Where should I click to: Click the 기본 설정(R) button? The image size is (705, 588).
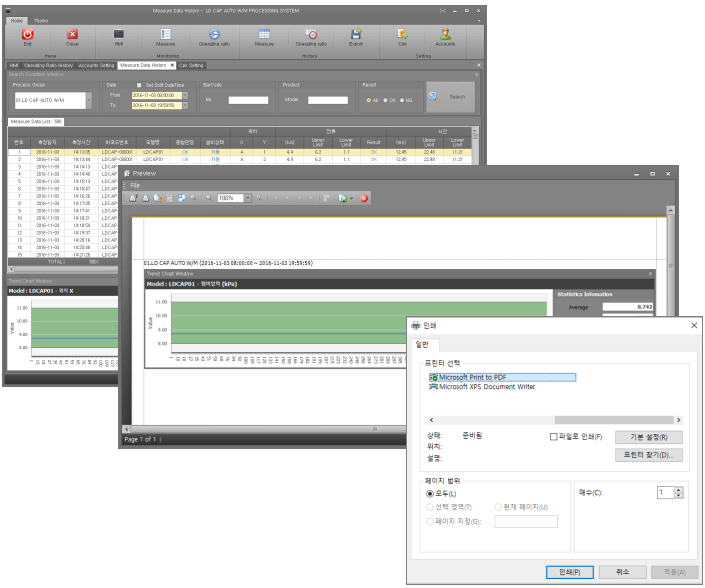coord(648,437)
